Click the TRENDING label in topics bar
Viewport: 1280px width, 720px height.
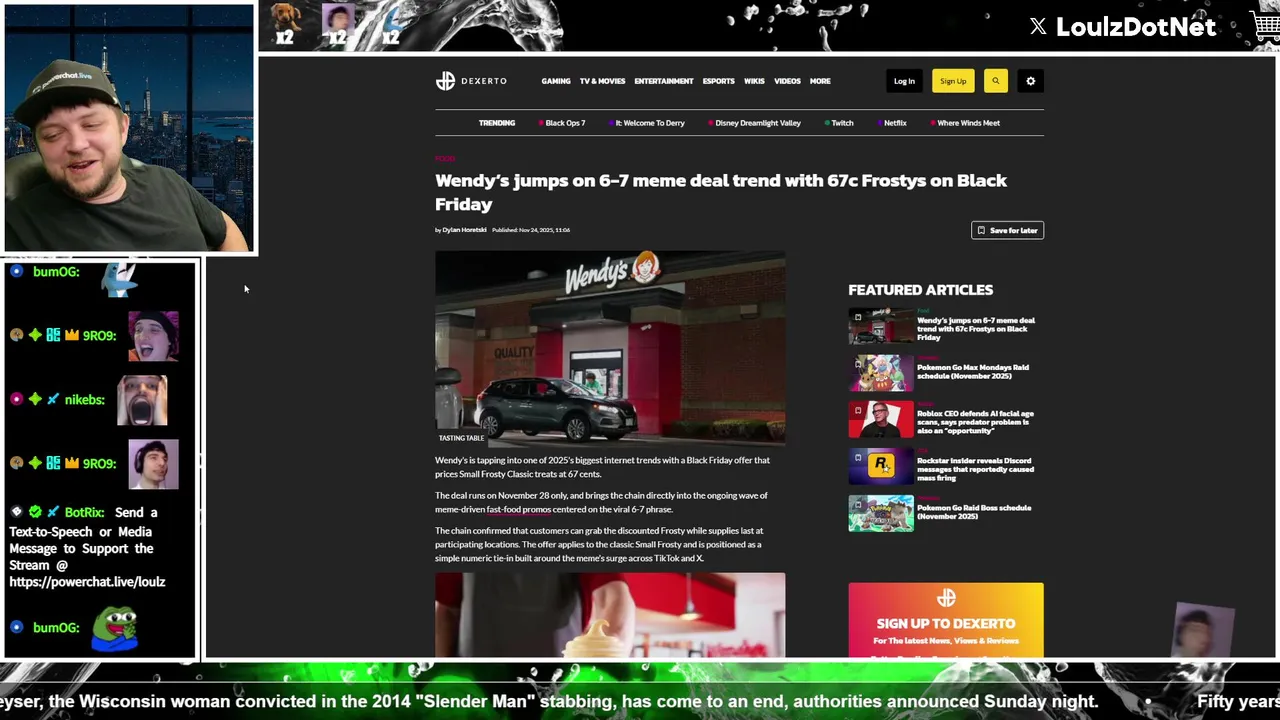[x=497, y=123]
